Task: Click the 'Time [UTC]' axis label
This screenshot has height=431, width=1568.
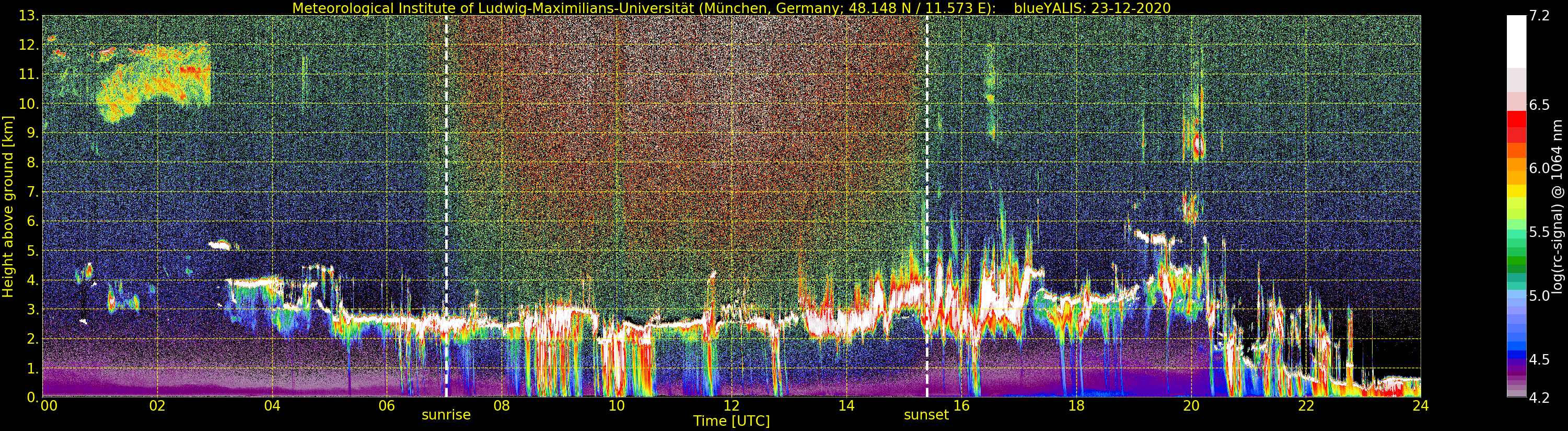Action: point(731,421)
